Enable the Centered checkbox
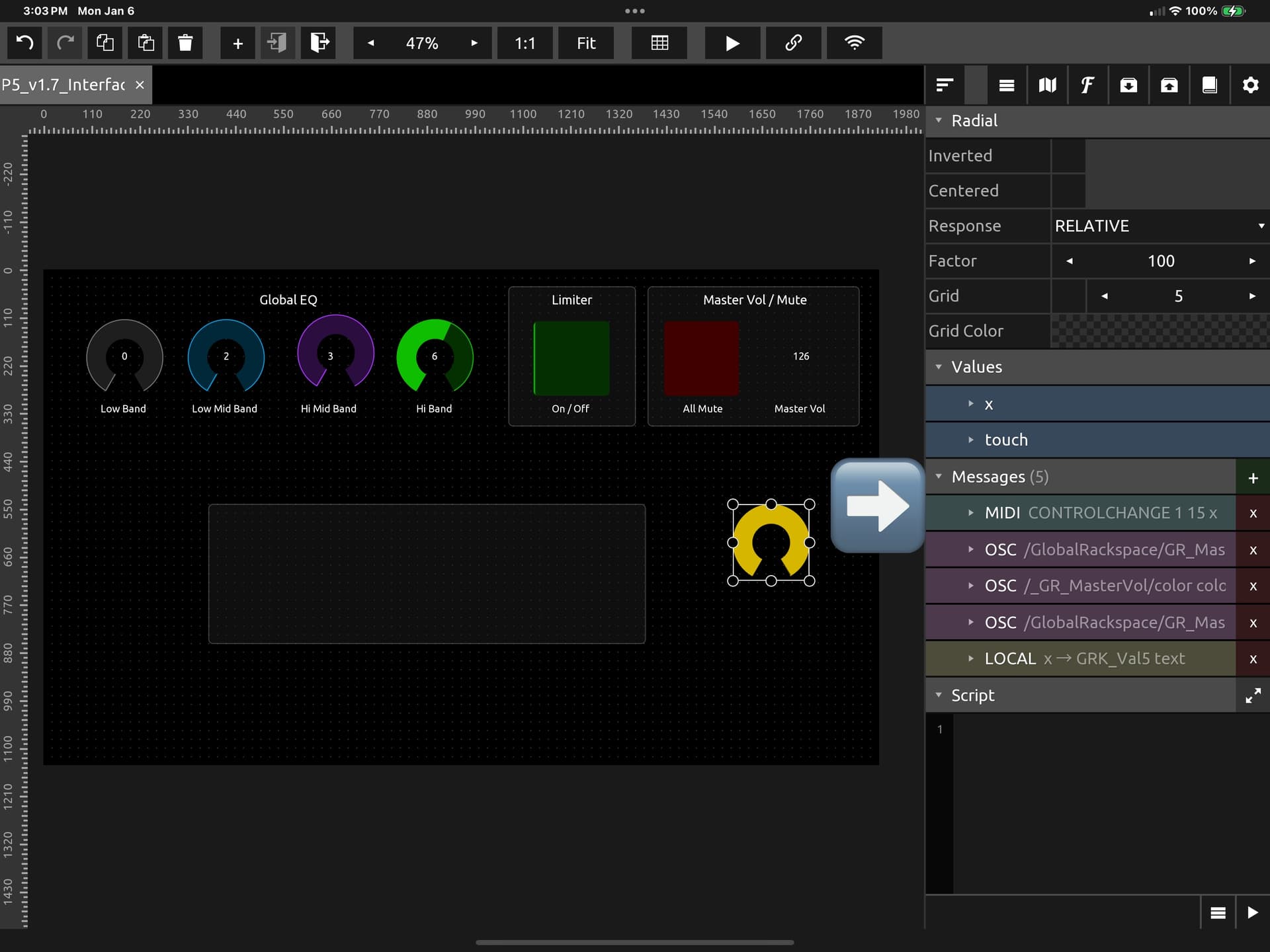Viewport: 1270px width, 952px height. 1068,191
